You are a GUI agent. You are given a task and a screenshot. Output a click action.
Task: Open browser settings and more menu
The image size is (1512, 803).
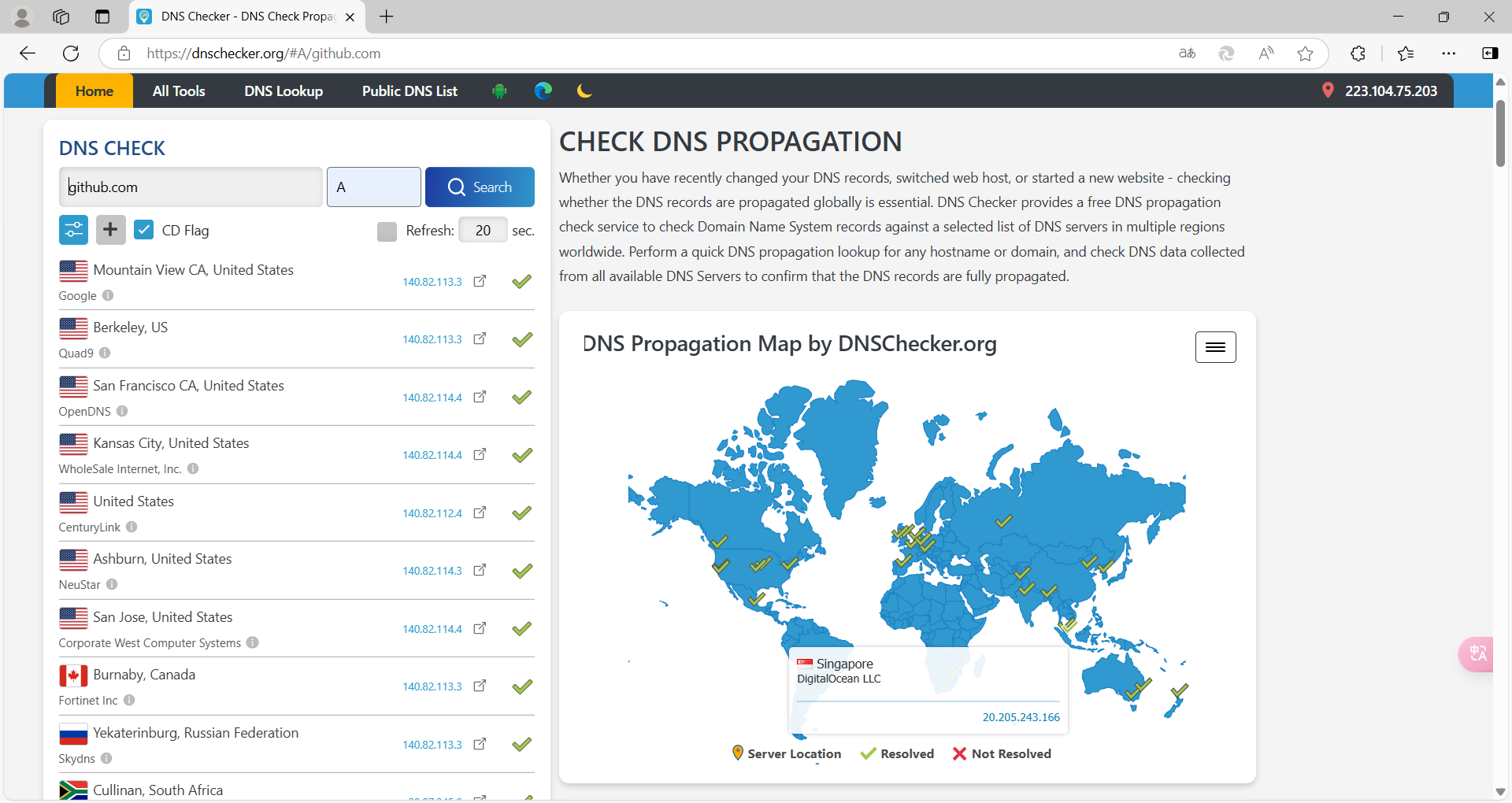tap(1448, 54)
